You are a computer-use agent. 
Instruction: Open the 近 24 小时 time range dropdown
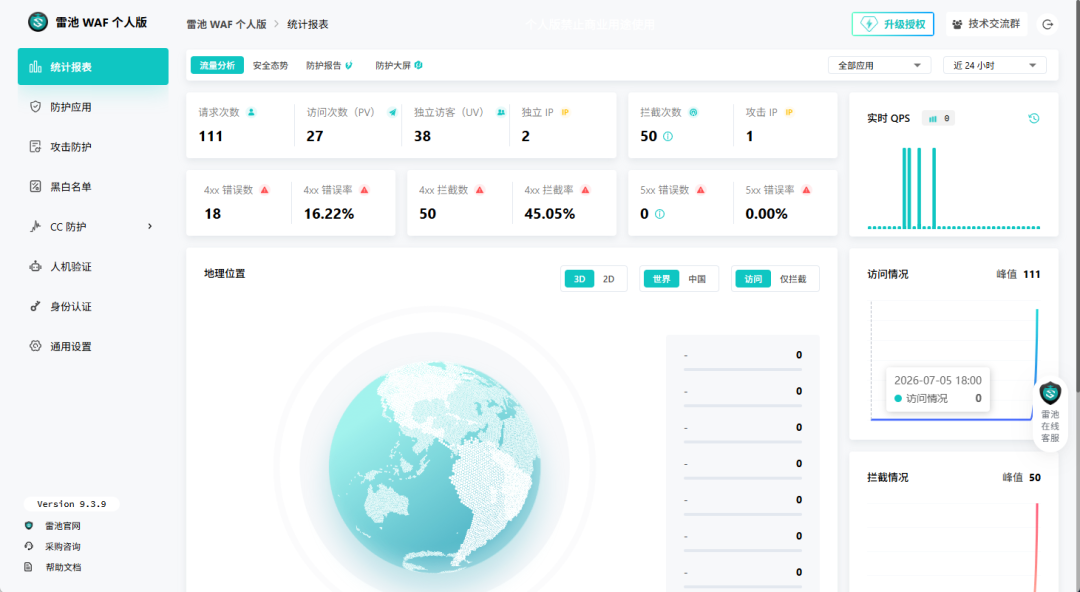click(x=995, y=65)
